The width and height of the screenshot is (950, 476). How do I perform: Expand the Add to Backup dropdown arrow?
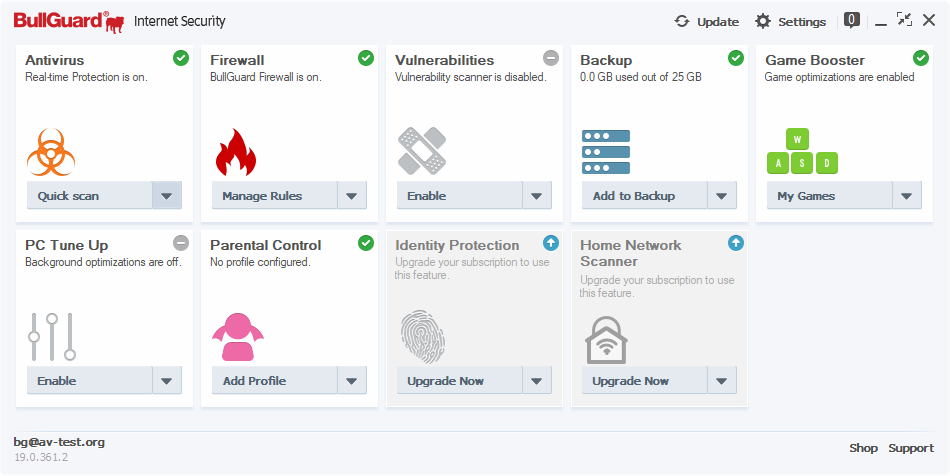722,196
